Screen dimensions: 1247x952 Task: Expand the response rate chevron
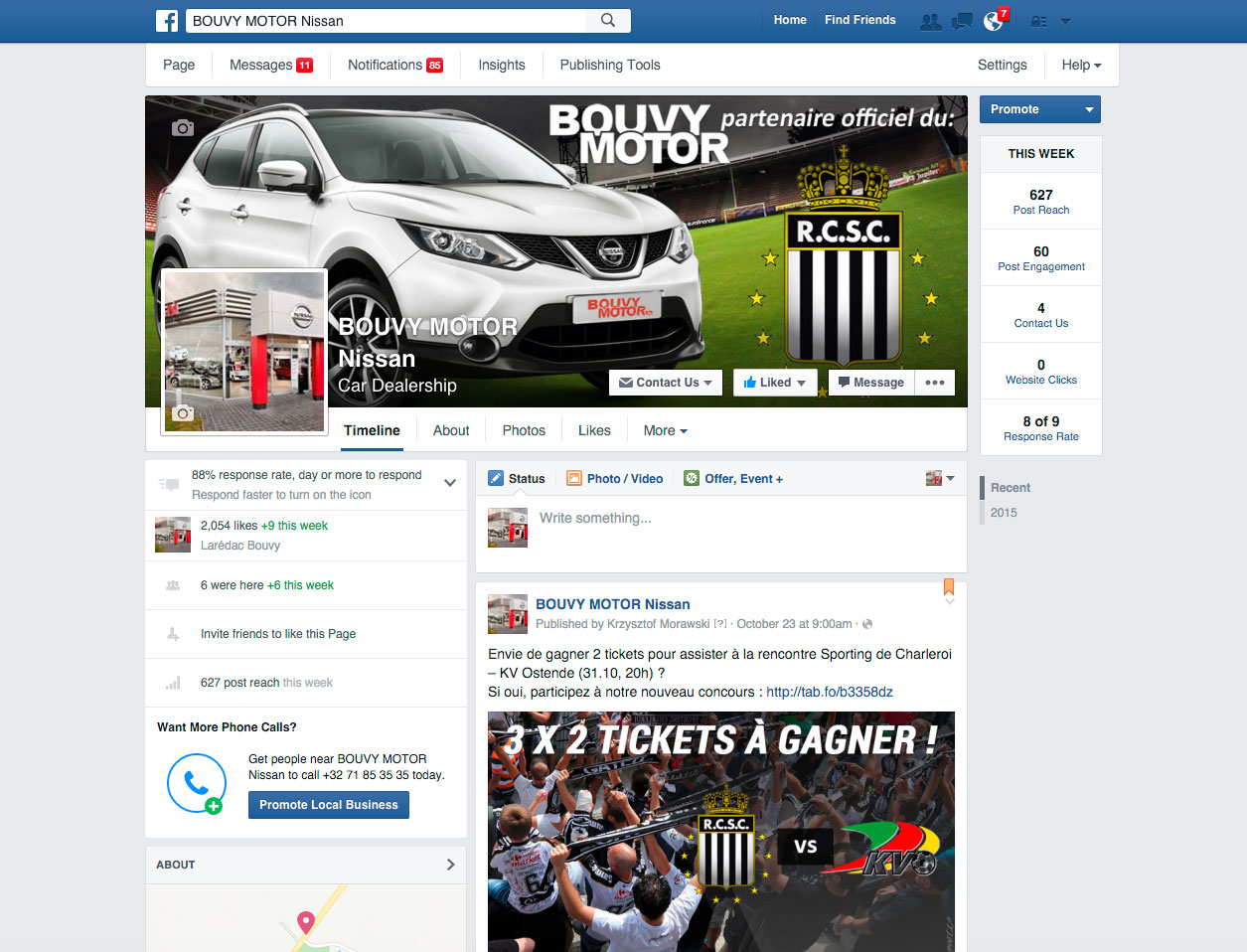(x=450, y=483)
